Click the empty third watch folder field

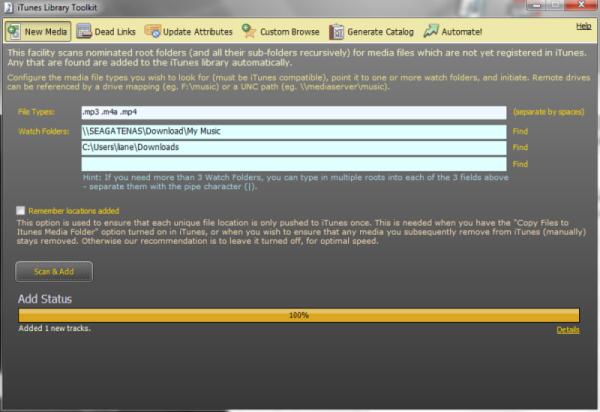293,163
